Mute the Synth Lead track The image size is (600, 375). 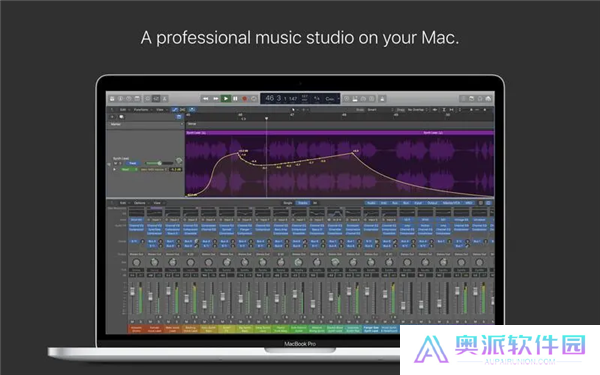tap(116, 163)
